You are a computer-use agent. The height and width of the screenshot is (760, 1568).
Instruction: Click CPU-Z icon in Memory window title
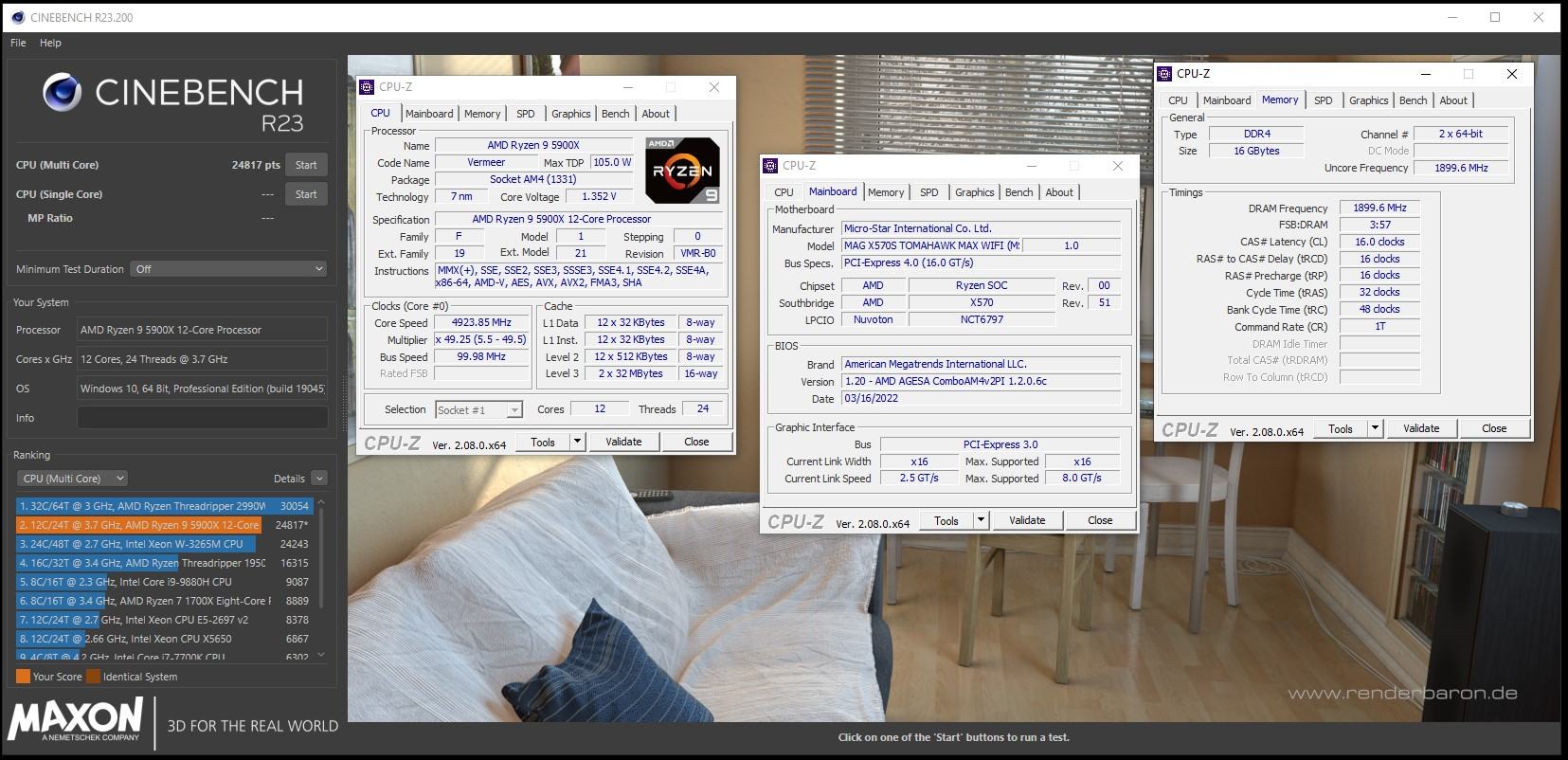point(1164,74)
